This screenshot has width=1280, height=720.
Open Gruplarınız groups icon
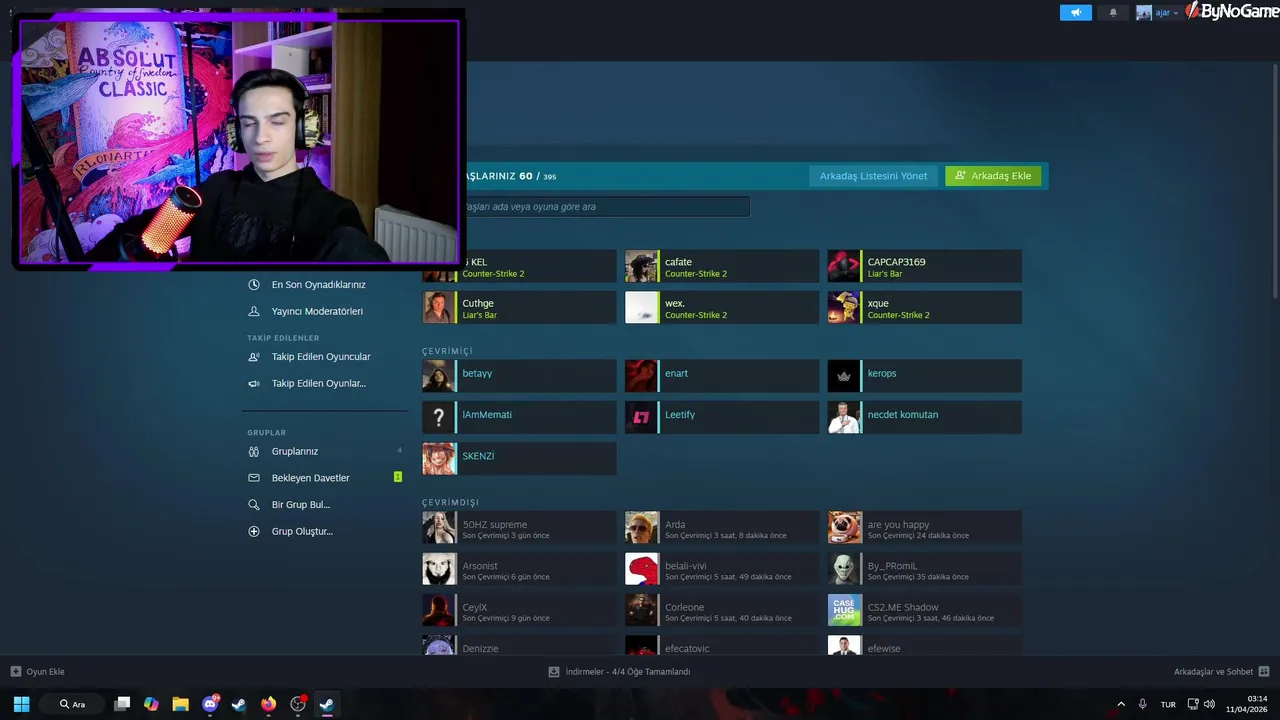[254, 451]
